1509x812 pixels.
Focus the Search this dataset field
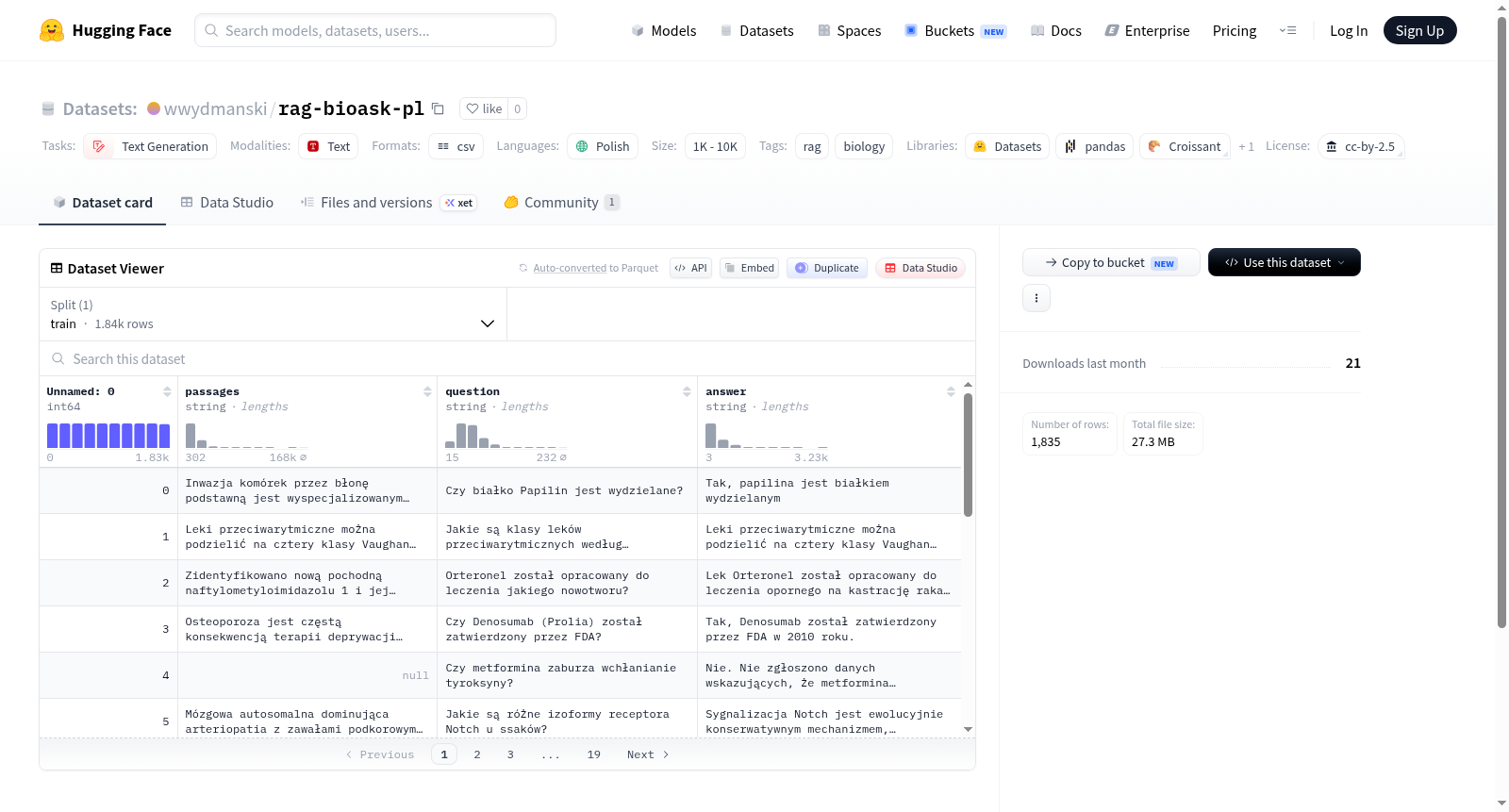(x=507, y=358)
